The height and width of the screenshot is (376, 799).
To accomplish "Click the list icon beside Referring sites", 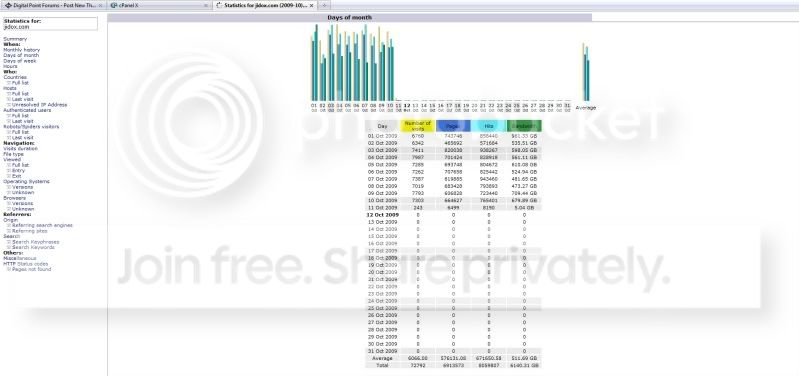I will (9, 231).
